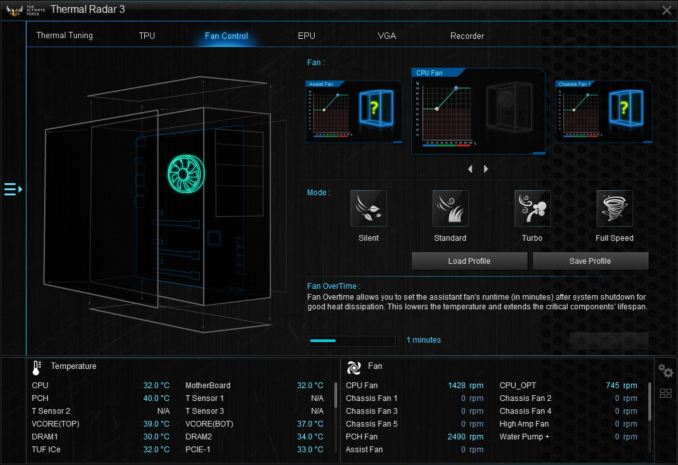This screenshot has height=465, width=678.
Task: Click the lower point on the CPU Fan curve
Action: (437, 109)
